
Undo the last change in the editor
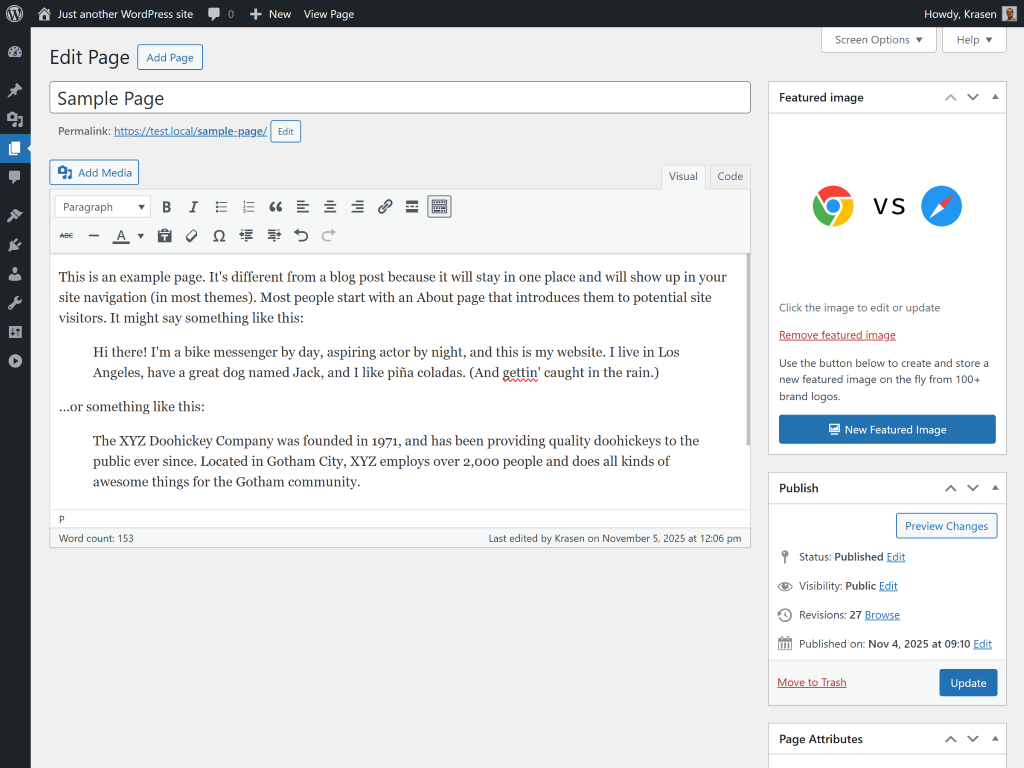point(300,236)
